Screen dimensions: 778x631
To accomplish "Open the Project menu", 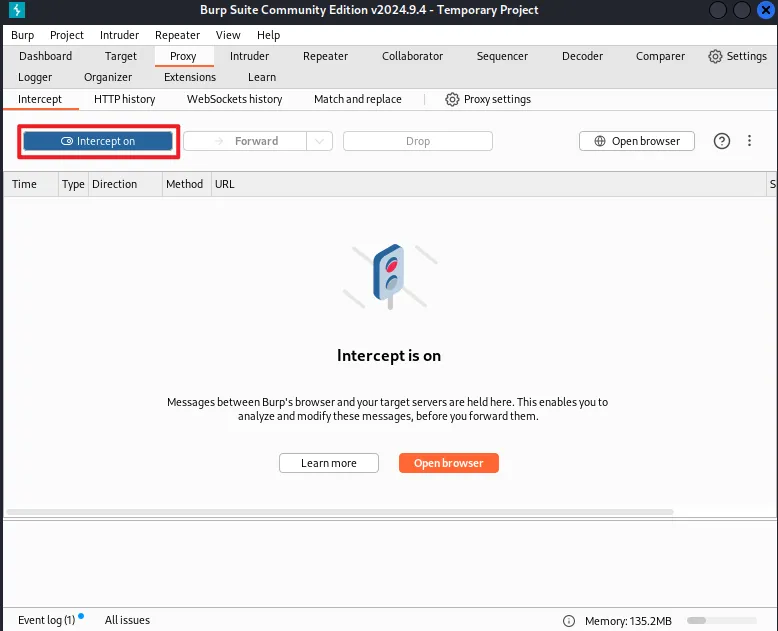I will pos(66,35).
